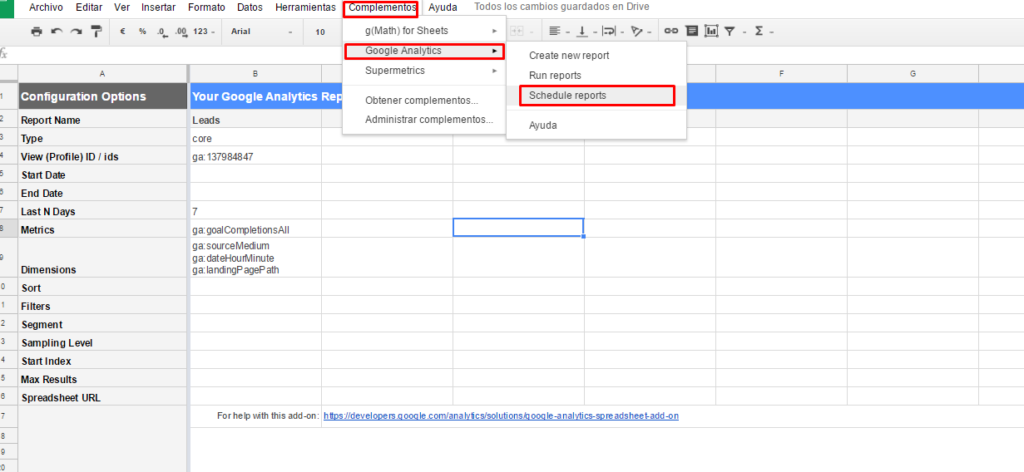Open the Editar menu
The width and height of the screenshot is (1024, 472).
(x=89, y=7)
